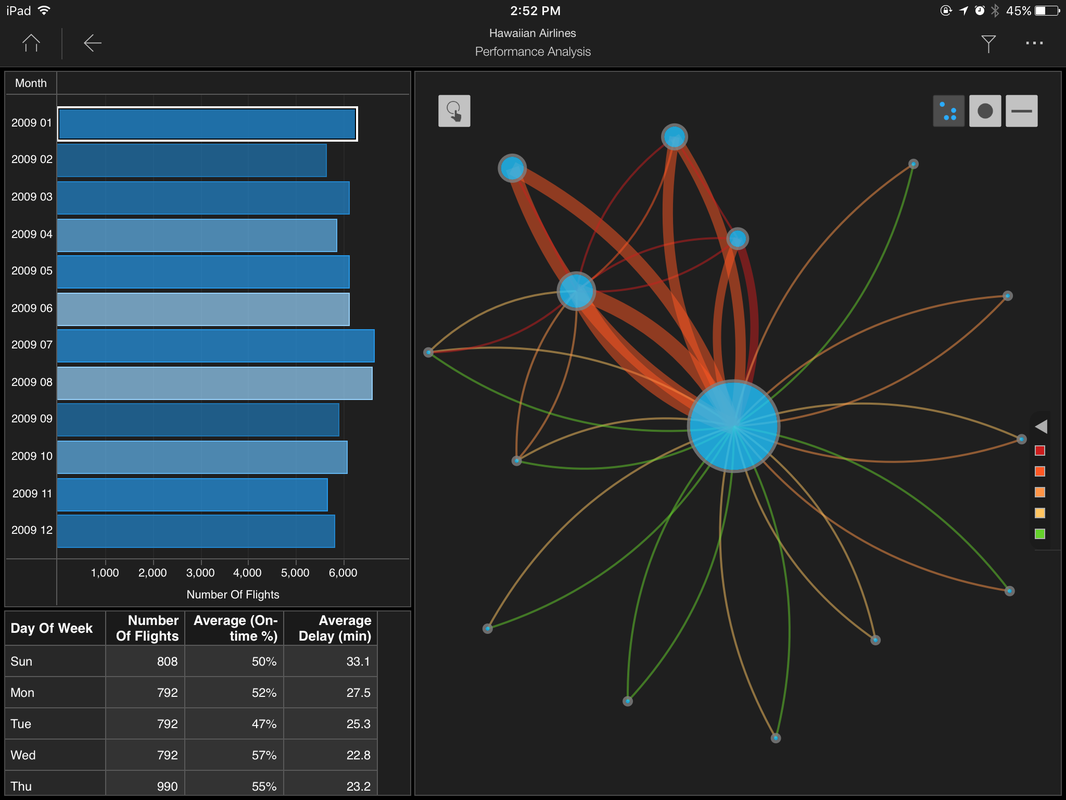Tap the battery indicator in status bar
1066x800 pixels.
pos(1047,11)
